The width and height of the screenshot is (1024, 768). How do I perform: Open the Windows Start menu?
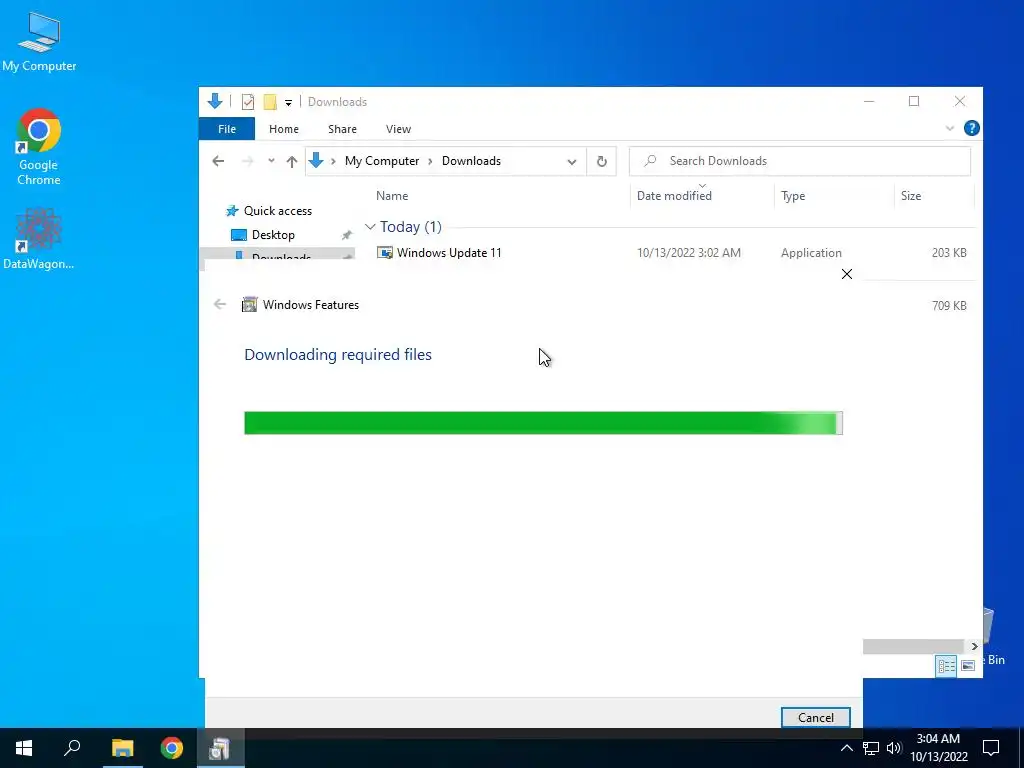(24, 748)
